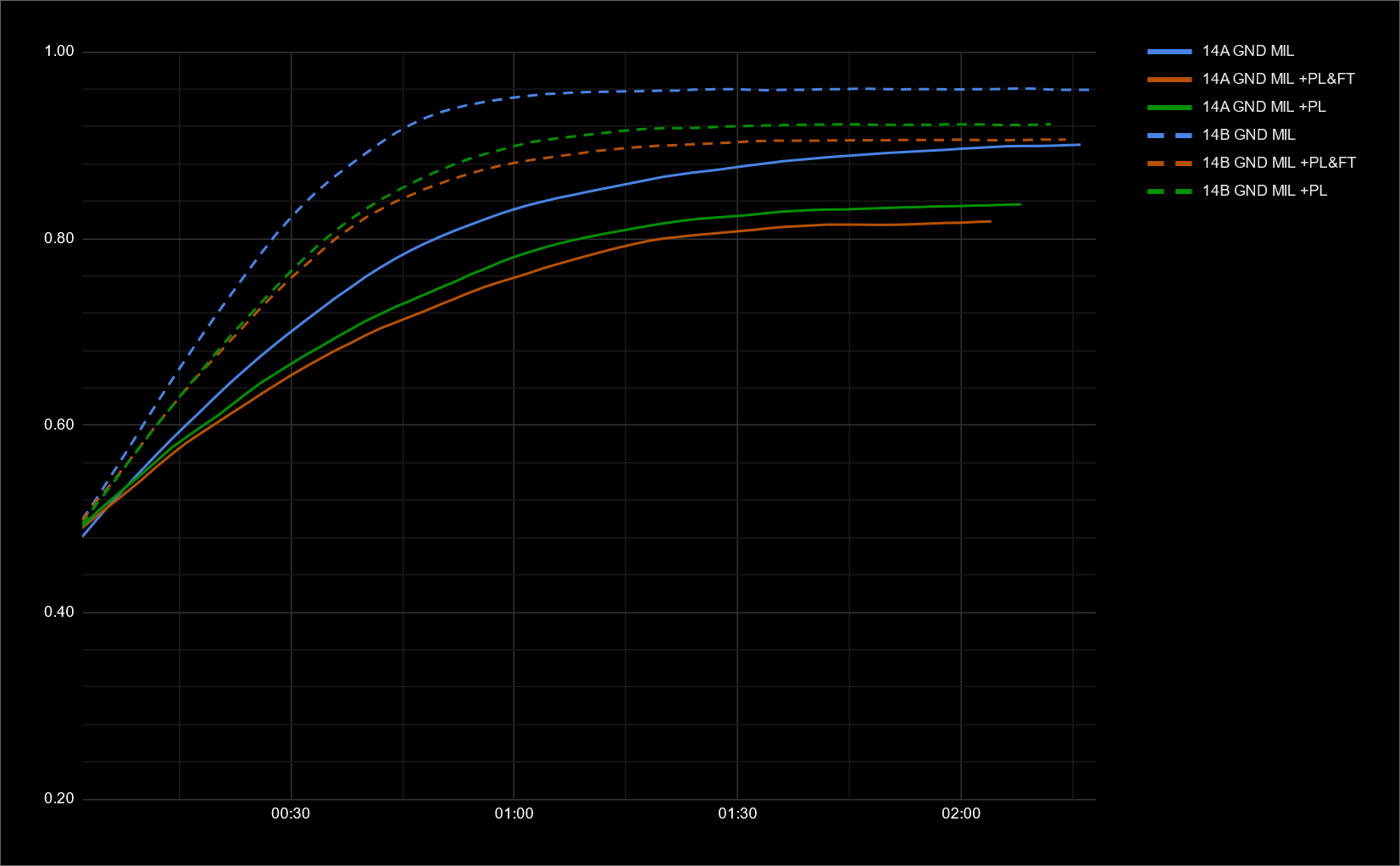Click the 14A GND MIL +PL legend label
The width and height of the screenshot is (1400, 866).
(x=1264, y=107)
